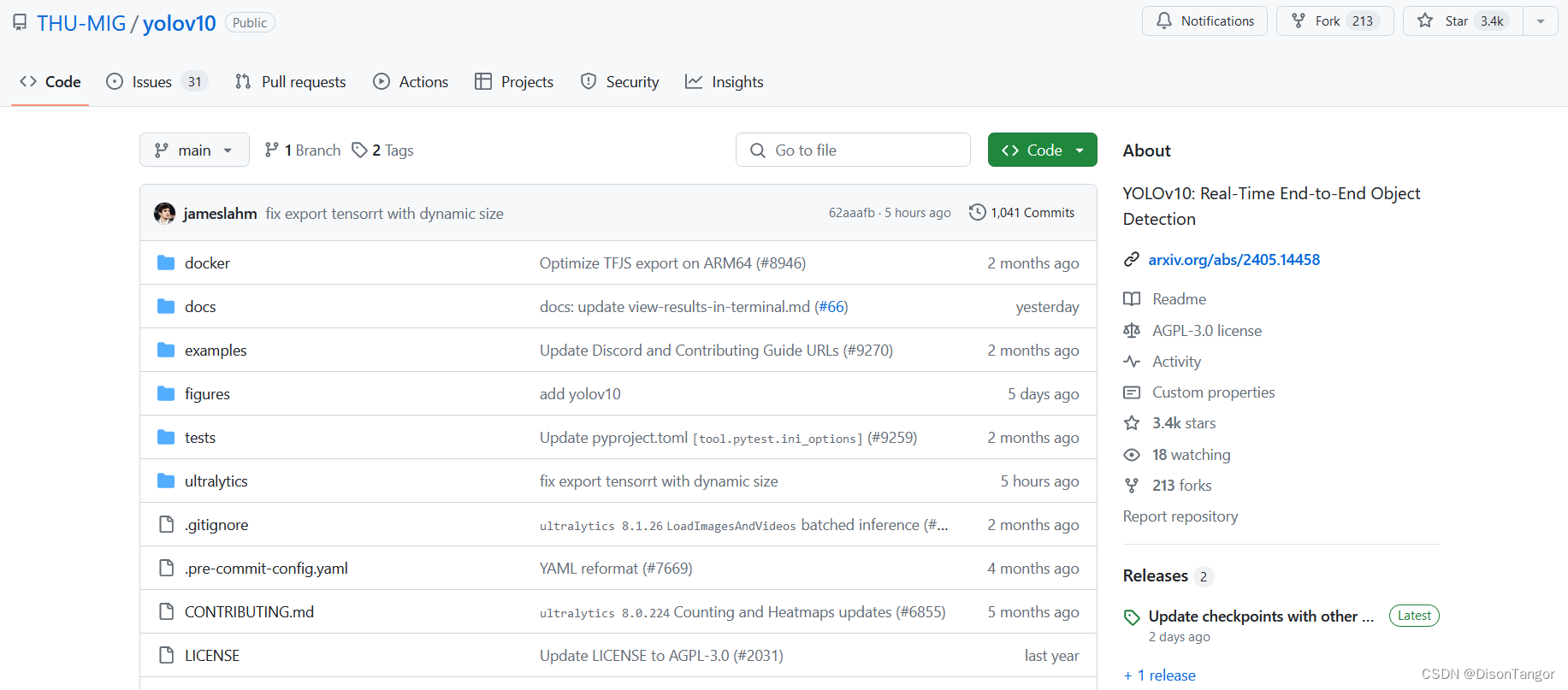Open the docs folder
Viewport: 1568px width, 690px height.
coord(200,307)
